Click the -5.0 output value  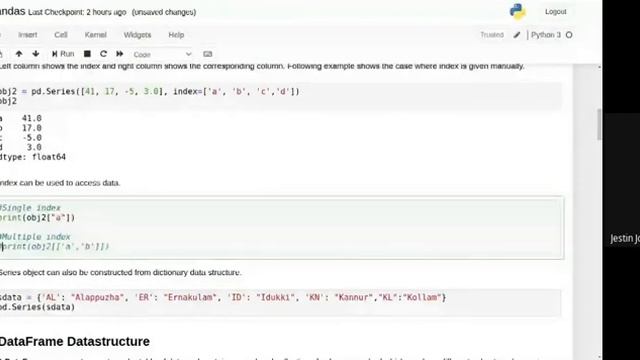[x=31, y=138]
